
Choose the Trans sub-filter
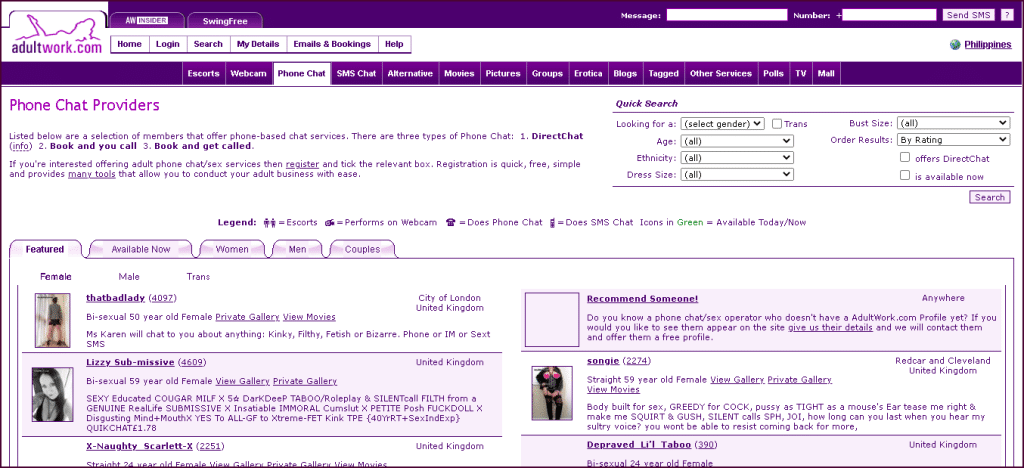point(199,277)
